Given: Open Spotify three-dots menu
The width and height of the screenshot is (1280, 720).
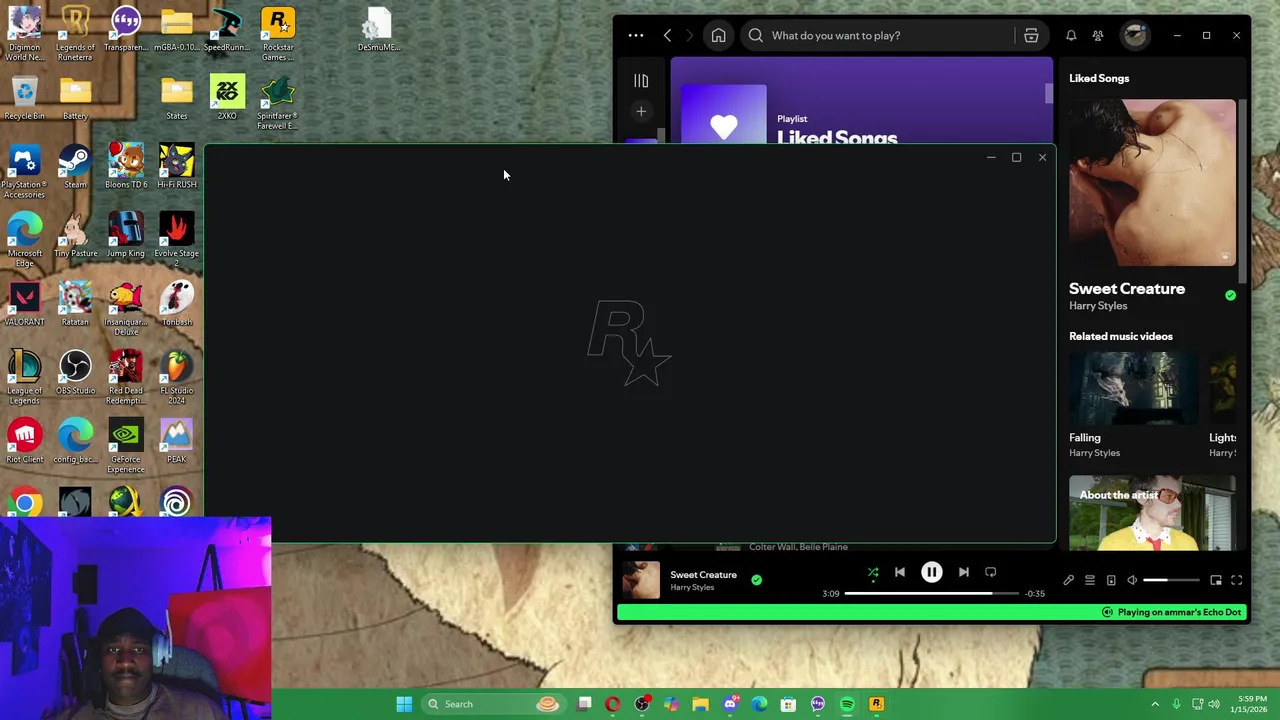Looking at the screenshot, I should [x=636, y=36].
